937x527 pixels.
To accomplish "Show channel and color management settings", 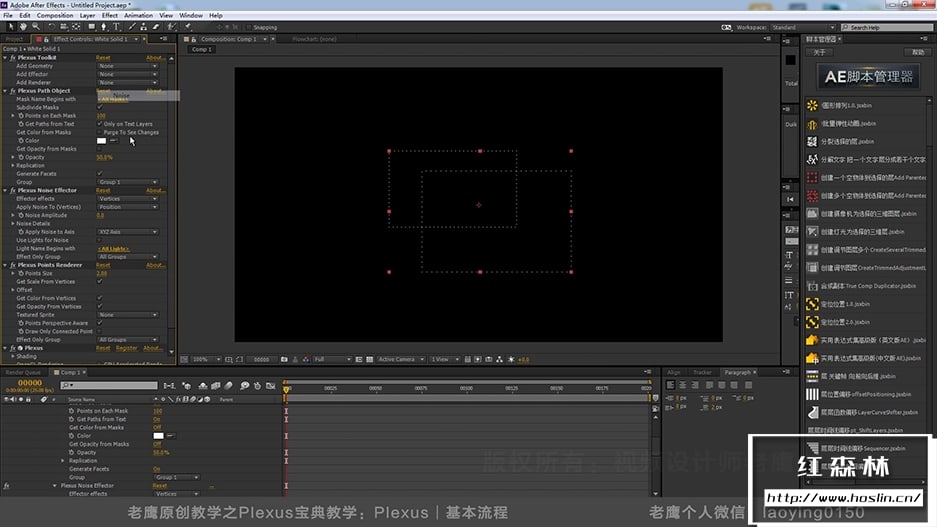I will (x=306, y=360).
